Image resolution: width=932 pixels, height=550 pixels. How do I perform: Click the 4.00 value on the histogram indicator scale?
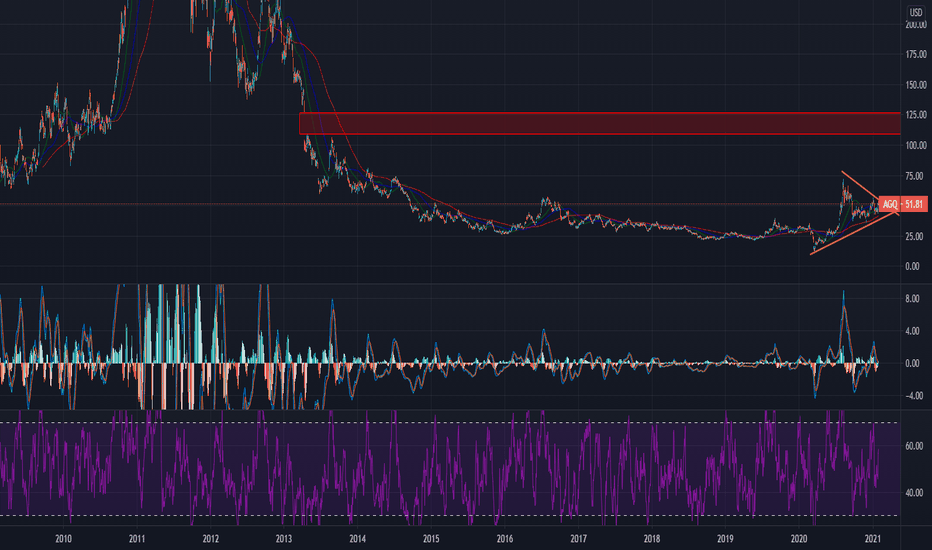[x=912, y=331]
